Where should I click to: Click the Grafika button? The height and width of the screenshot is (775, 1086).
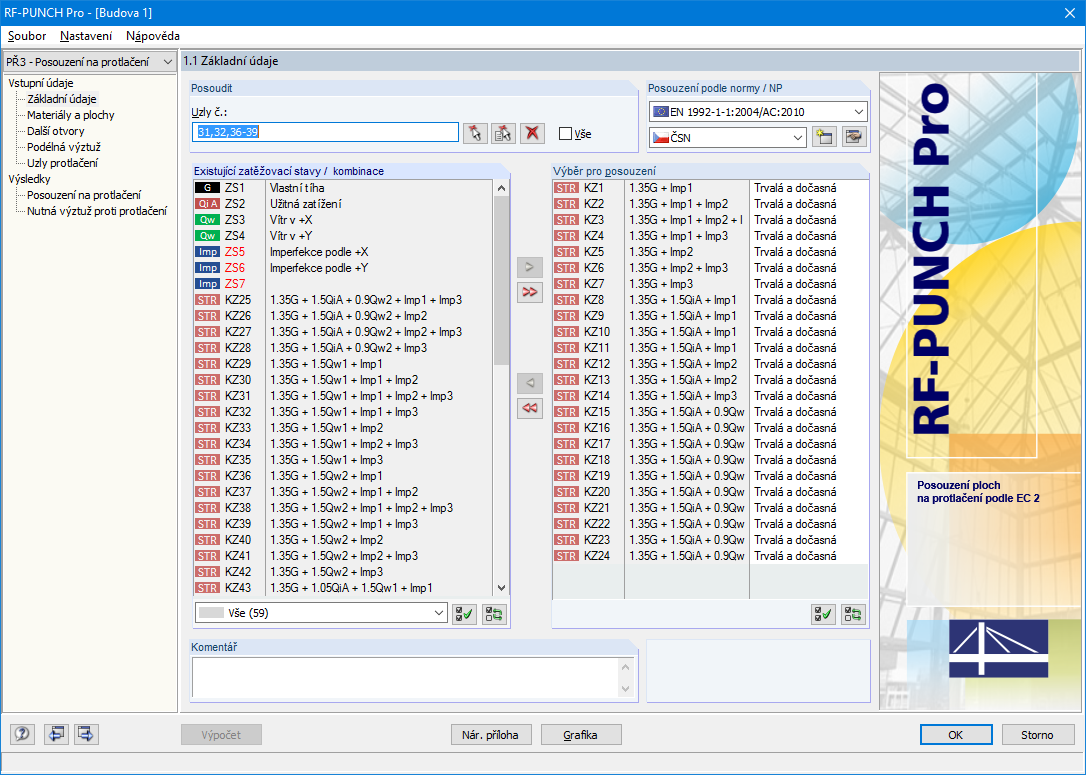pyautogui.click(x=580, y=735)
